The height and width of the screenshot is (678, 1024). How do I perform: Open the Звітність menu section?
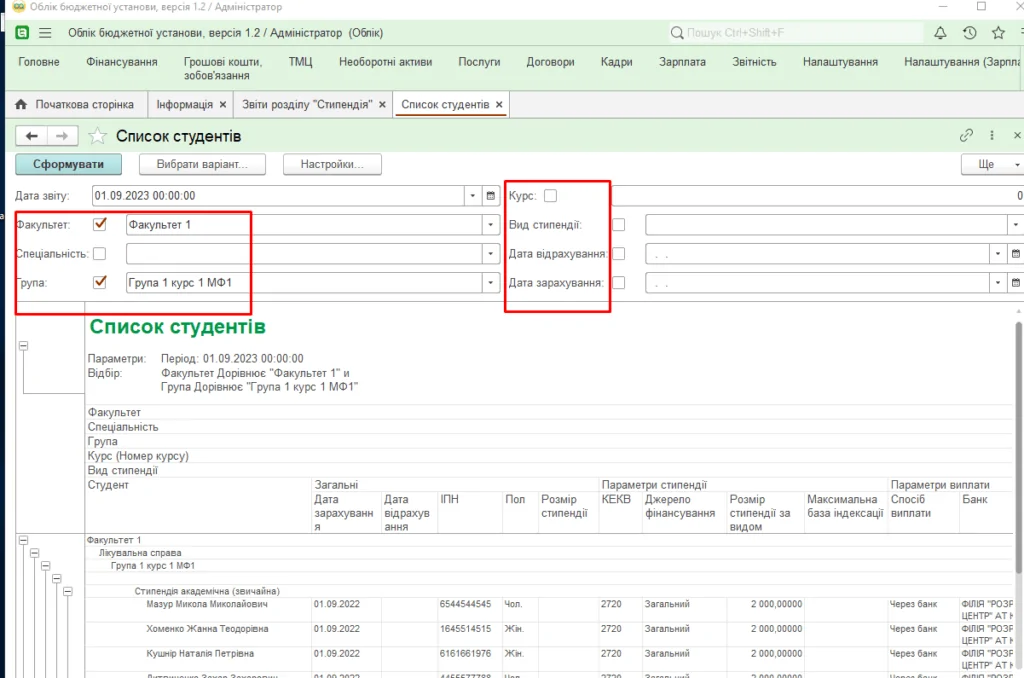click(754, 62)
